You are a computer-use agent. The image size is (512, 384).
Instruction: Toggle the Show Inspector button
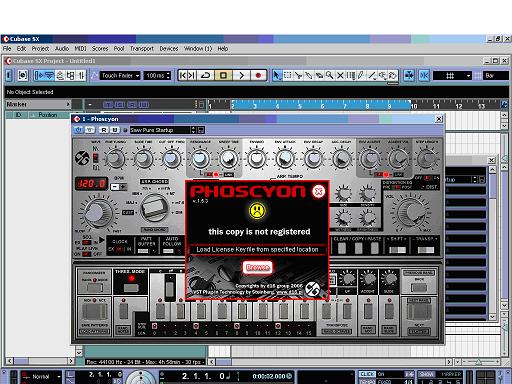(9, 76)
